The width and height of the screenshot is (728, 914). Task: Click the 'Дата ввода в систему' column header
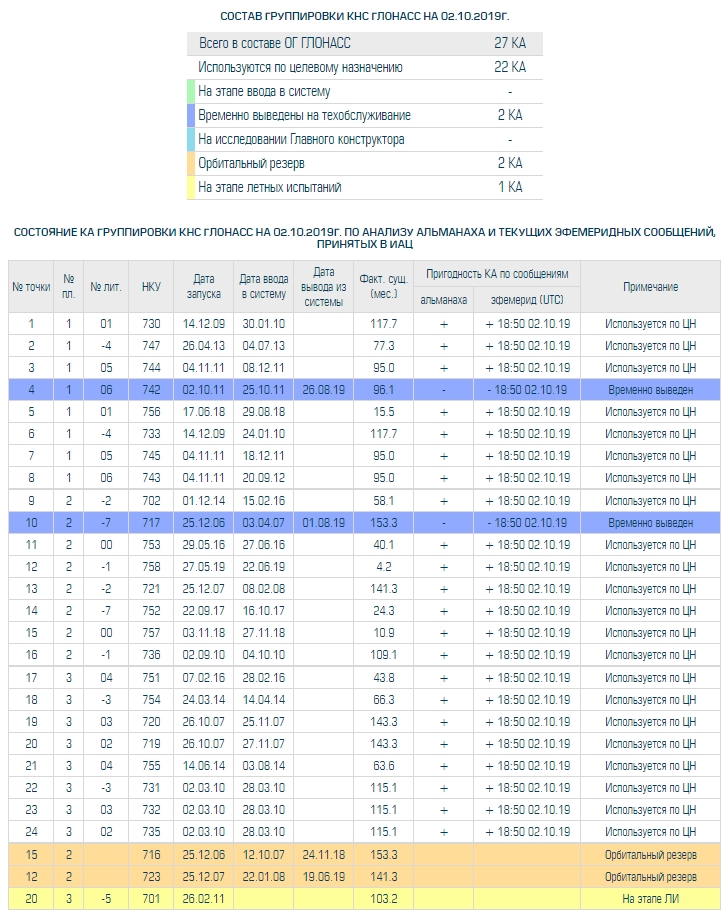click(x=263, y=287)
